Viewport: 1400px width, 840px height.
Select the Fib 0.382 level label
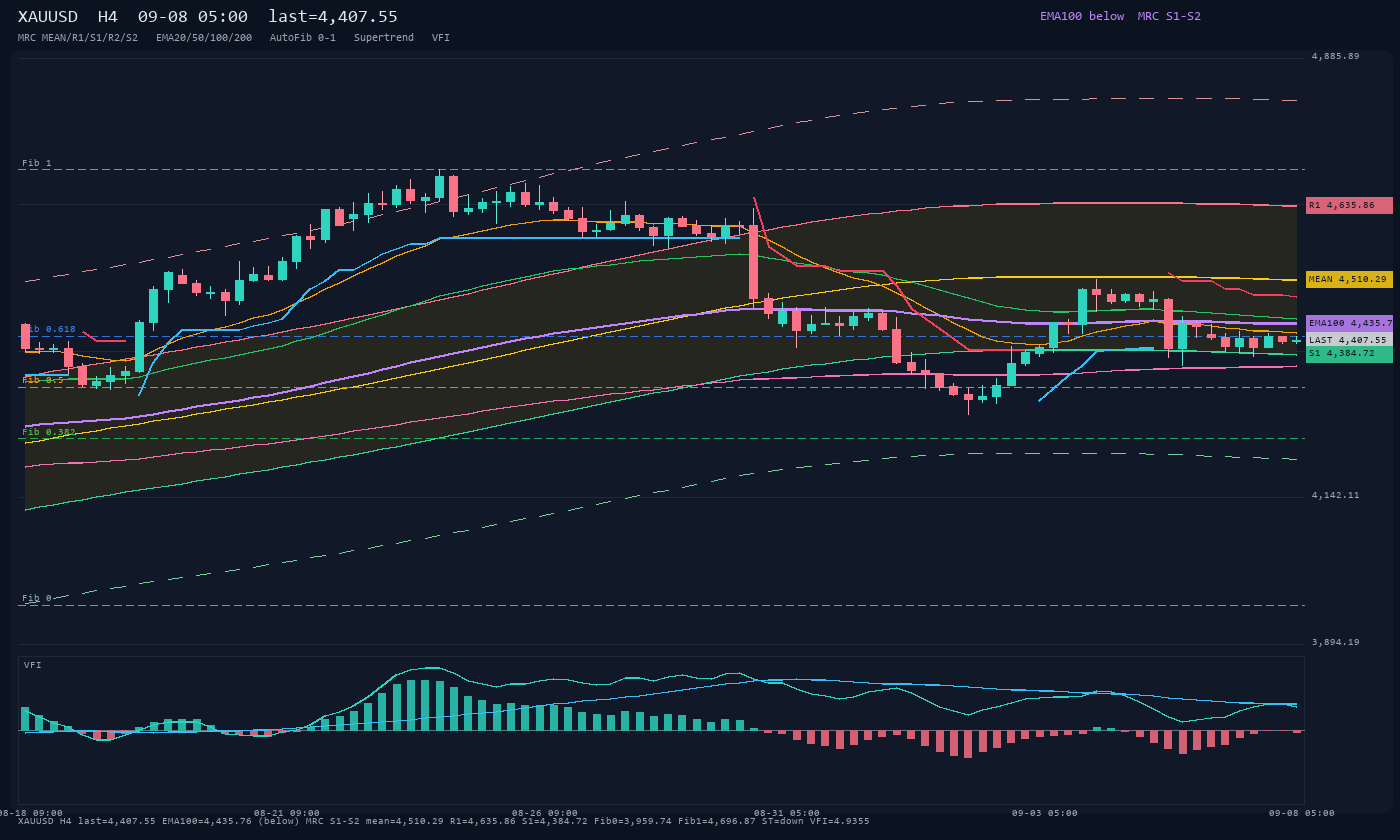click(49, 432)
